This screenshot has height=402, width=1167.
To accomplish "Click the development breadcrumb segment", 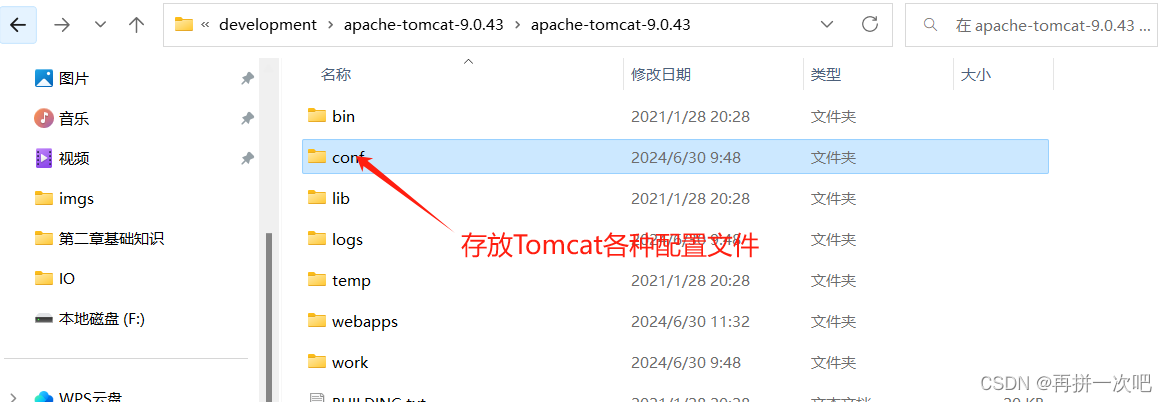I will (x=268, y=25).
